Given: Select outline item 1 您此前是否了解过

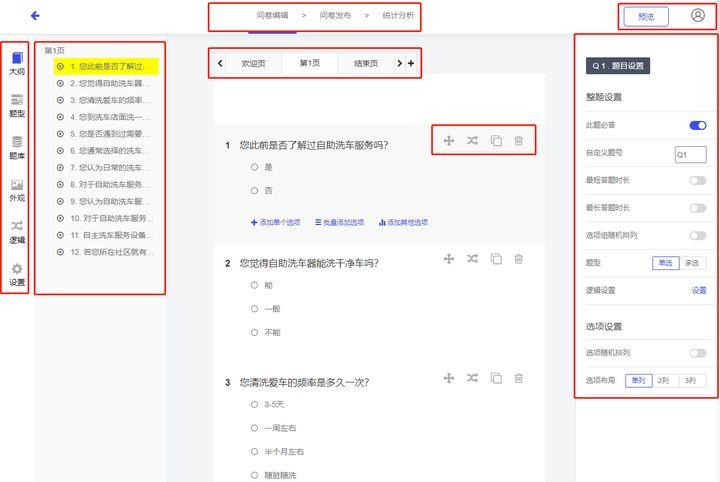Looking at the screenshot, I should [106, 67].
